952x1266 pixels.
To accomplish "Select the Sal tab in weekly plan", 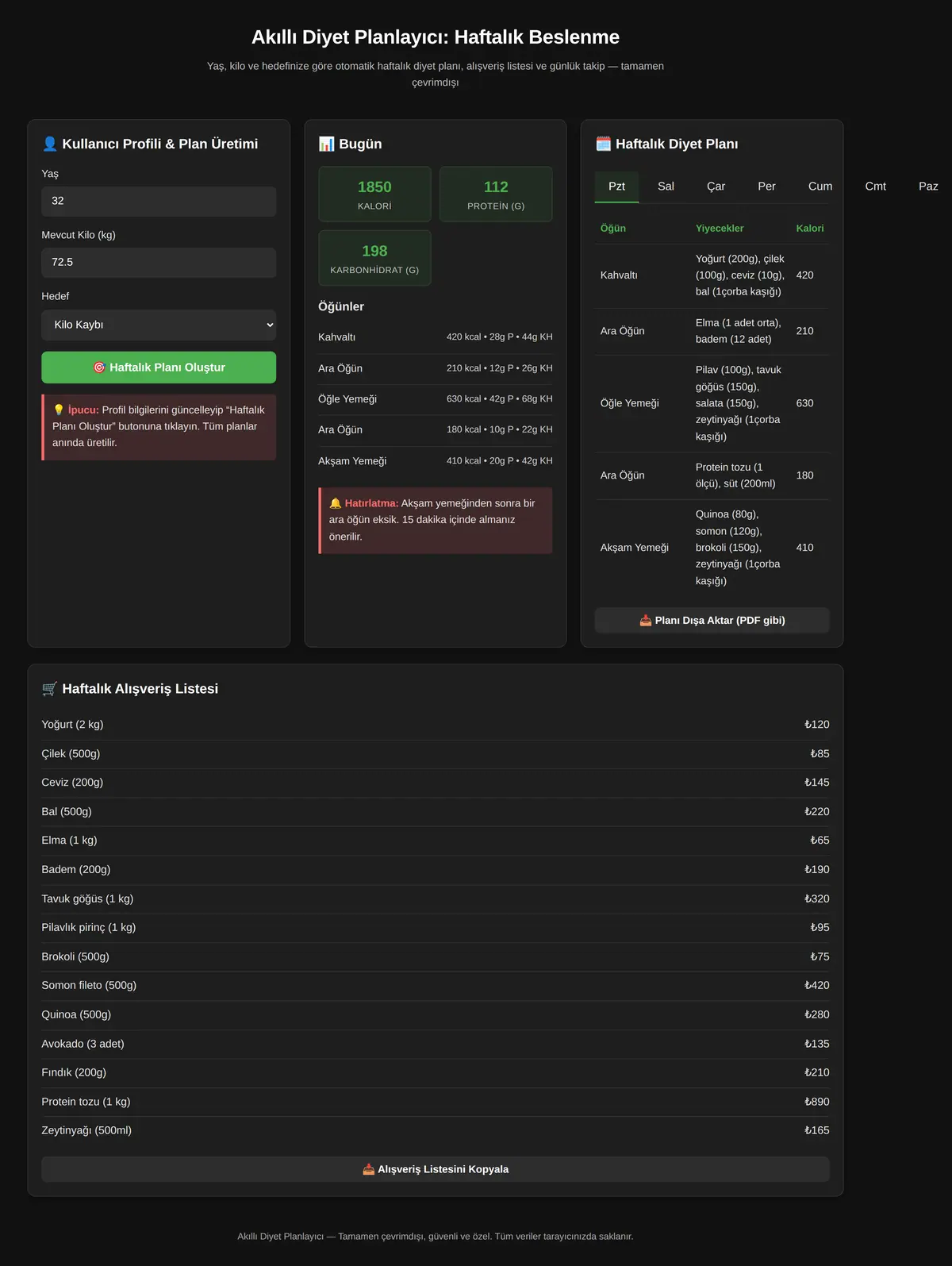I will pos(666,187).
